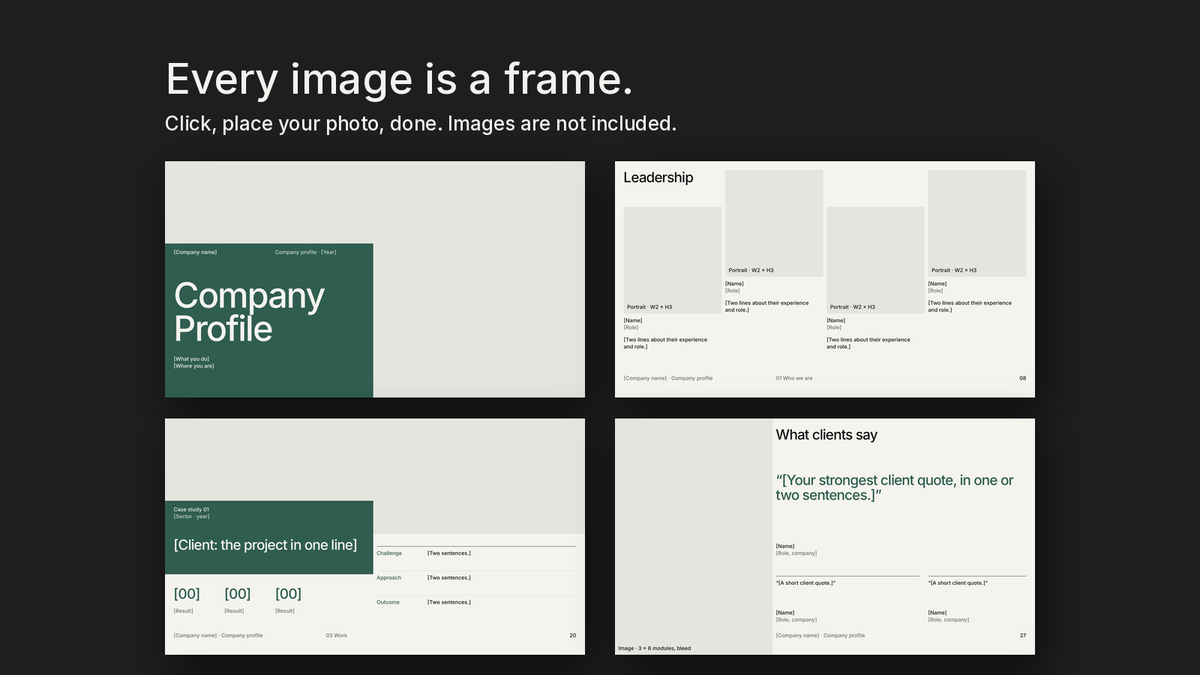Select "[Client: the project in one line]" title
The height and width of the screenshot is (675, 1200).
[265, 545]
